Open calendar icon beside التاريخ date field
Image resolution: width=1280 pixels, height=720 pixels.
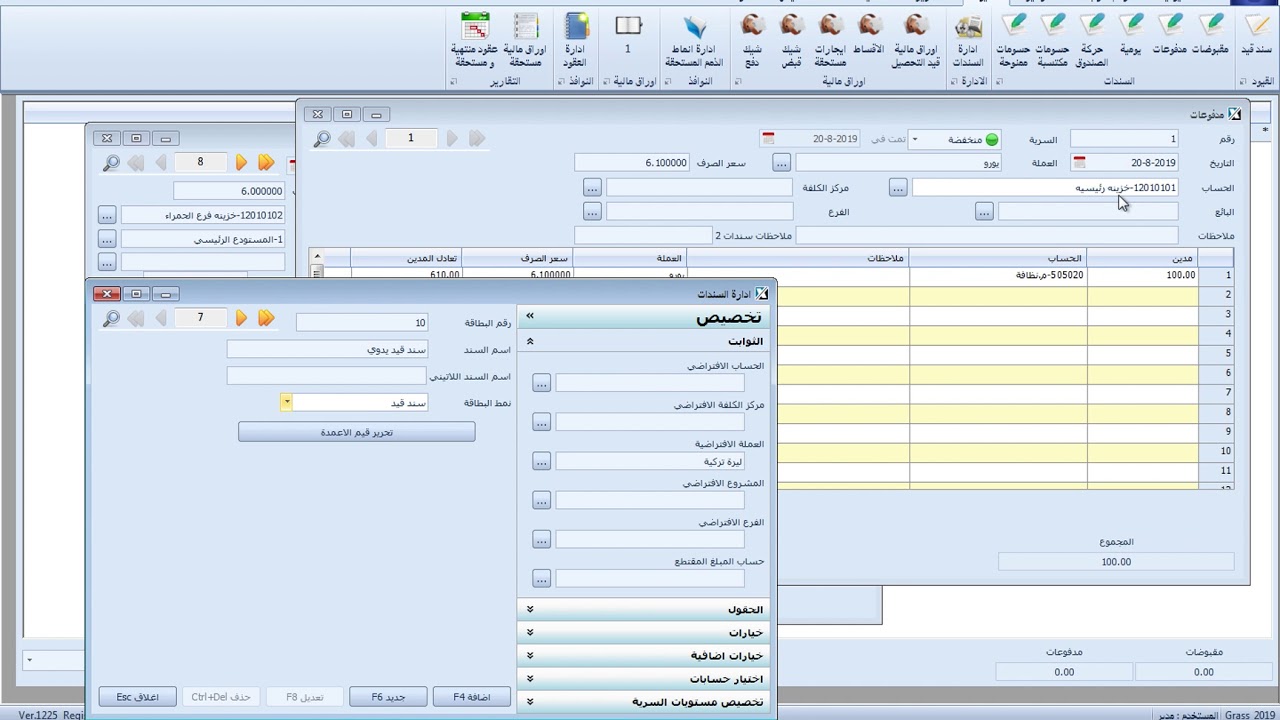click(1079, 162)
